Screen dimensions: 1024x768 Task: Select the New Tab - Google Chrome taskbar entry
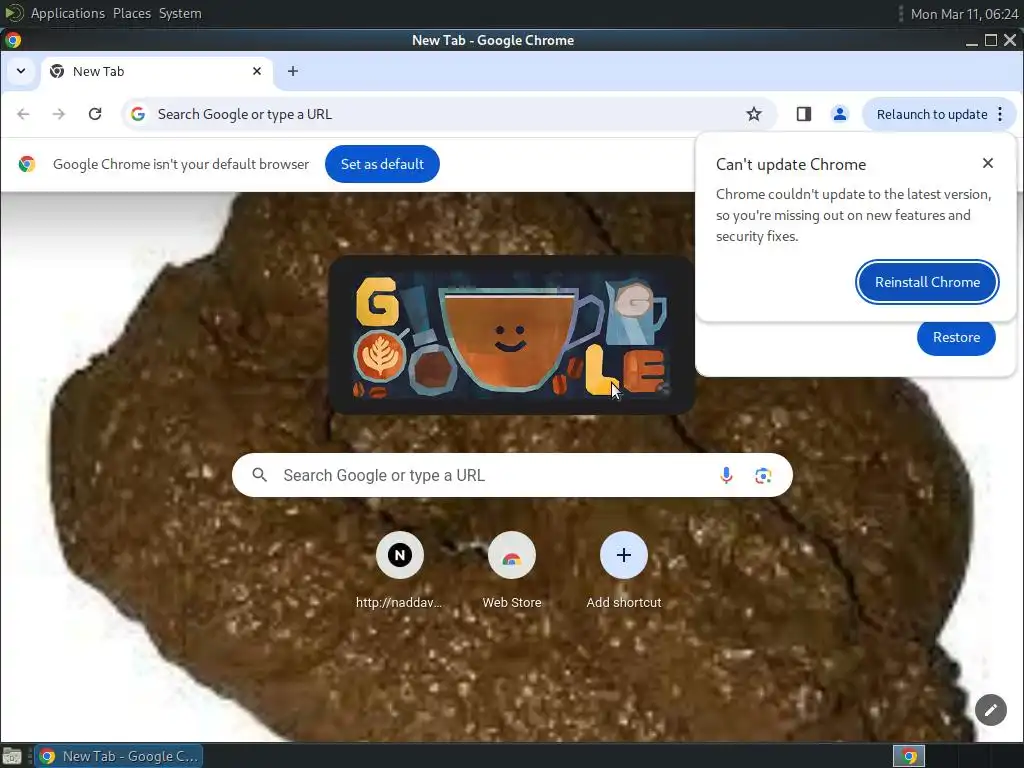(119, 756)
